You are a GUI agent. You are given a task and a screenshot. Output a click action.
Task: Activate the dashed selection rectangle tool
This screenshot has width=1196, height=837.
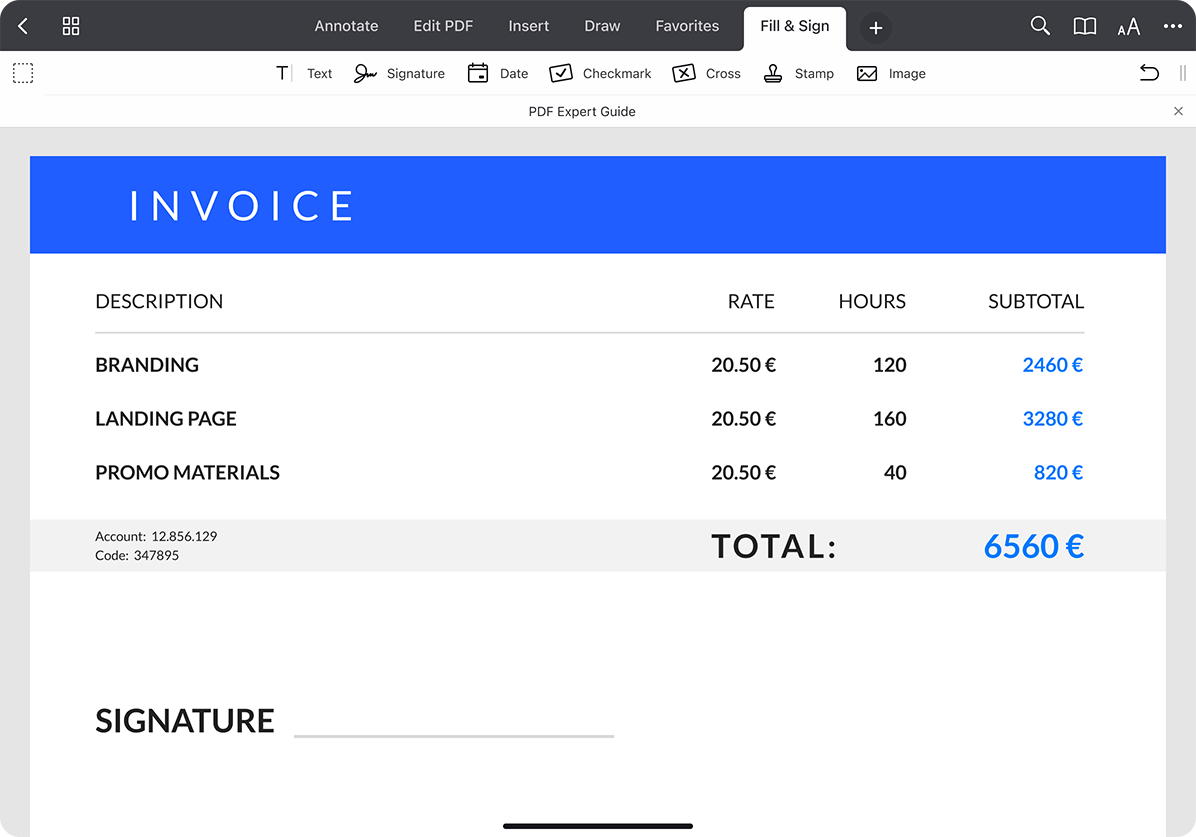23,73
